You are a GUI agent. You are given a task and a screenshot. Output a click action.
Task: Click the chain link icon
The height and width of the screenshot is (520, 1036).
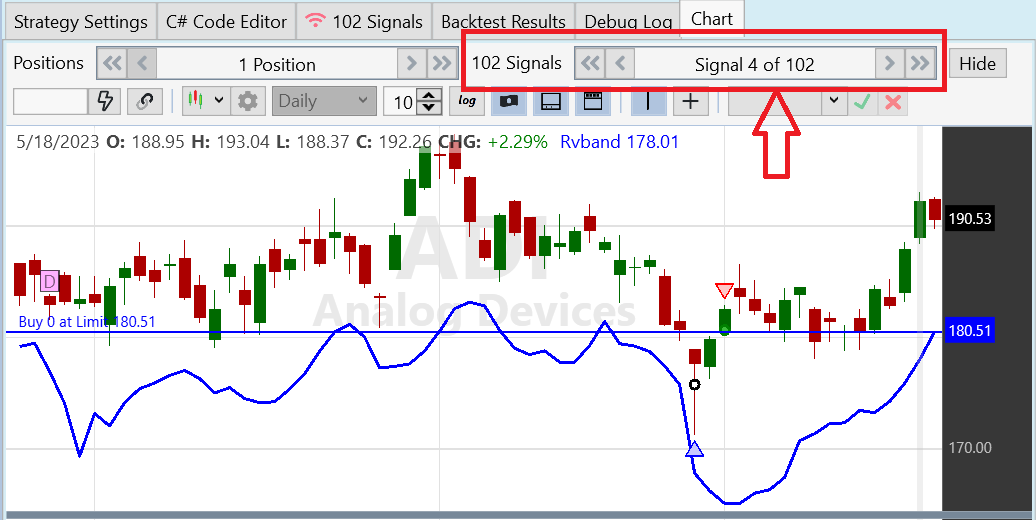coord(145,102)
